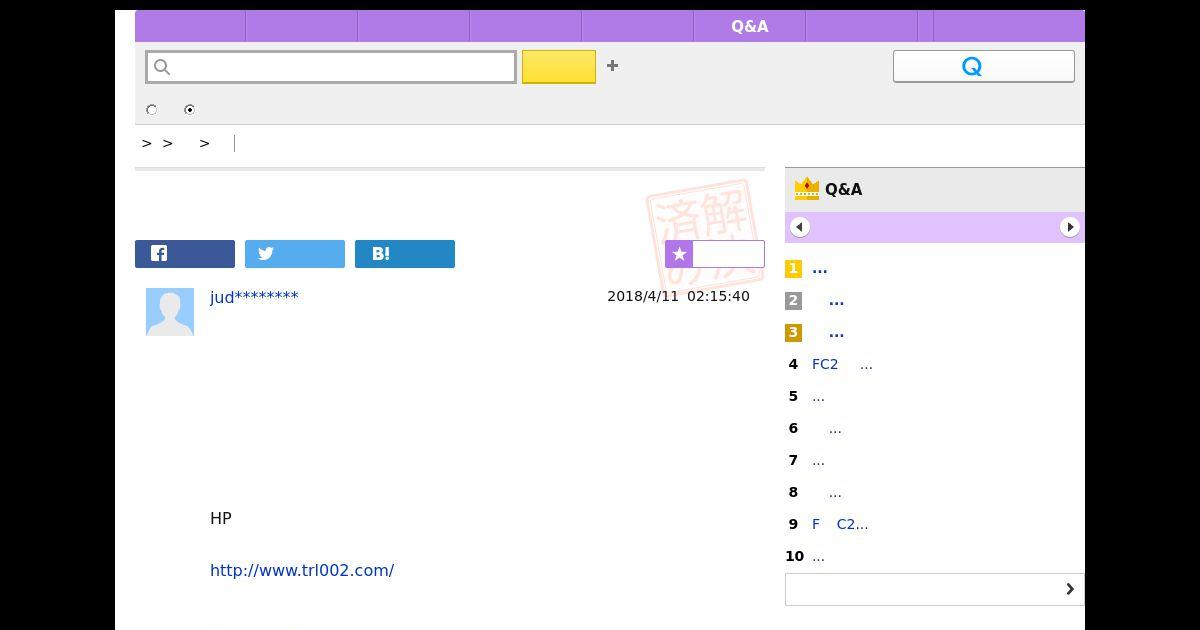Open the rank 5 question link
1200x630 pixels.
(x=818, y=397)
